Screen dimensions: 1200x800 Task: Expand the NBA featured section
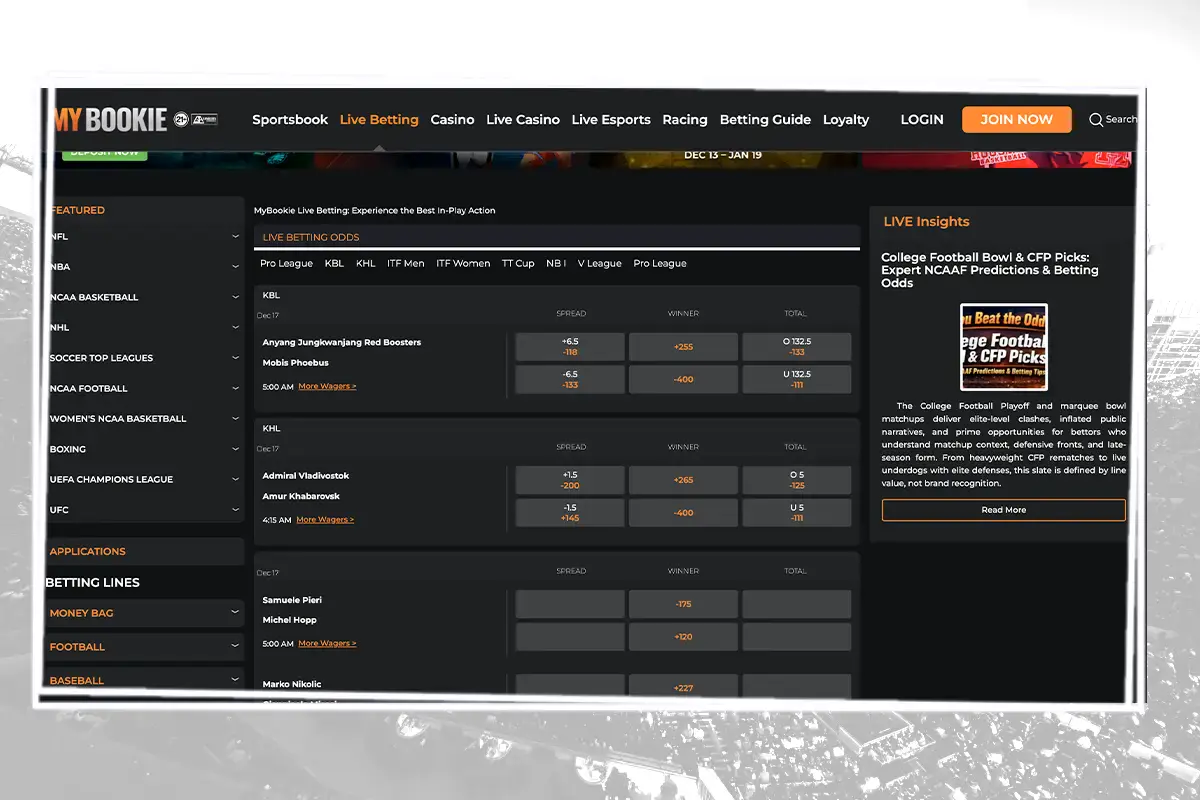[145, 266]
